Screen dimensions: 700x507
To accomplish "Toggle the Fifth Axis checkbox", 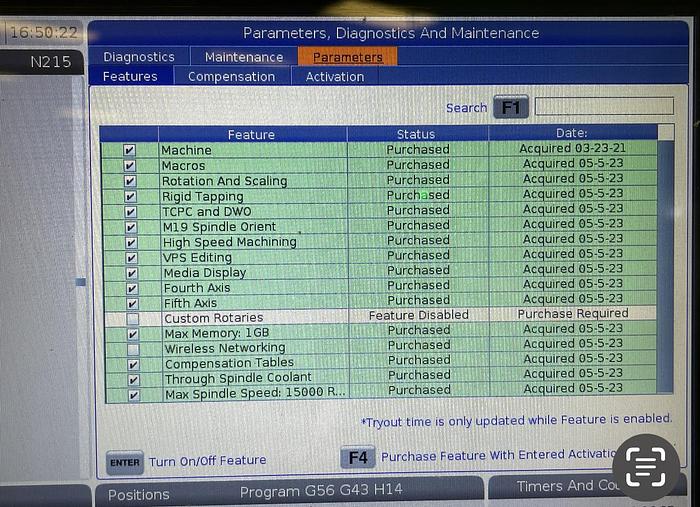I will coord(131,303).
